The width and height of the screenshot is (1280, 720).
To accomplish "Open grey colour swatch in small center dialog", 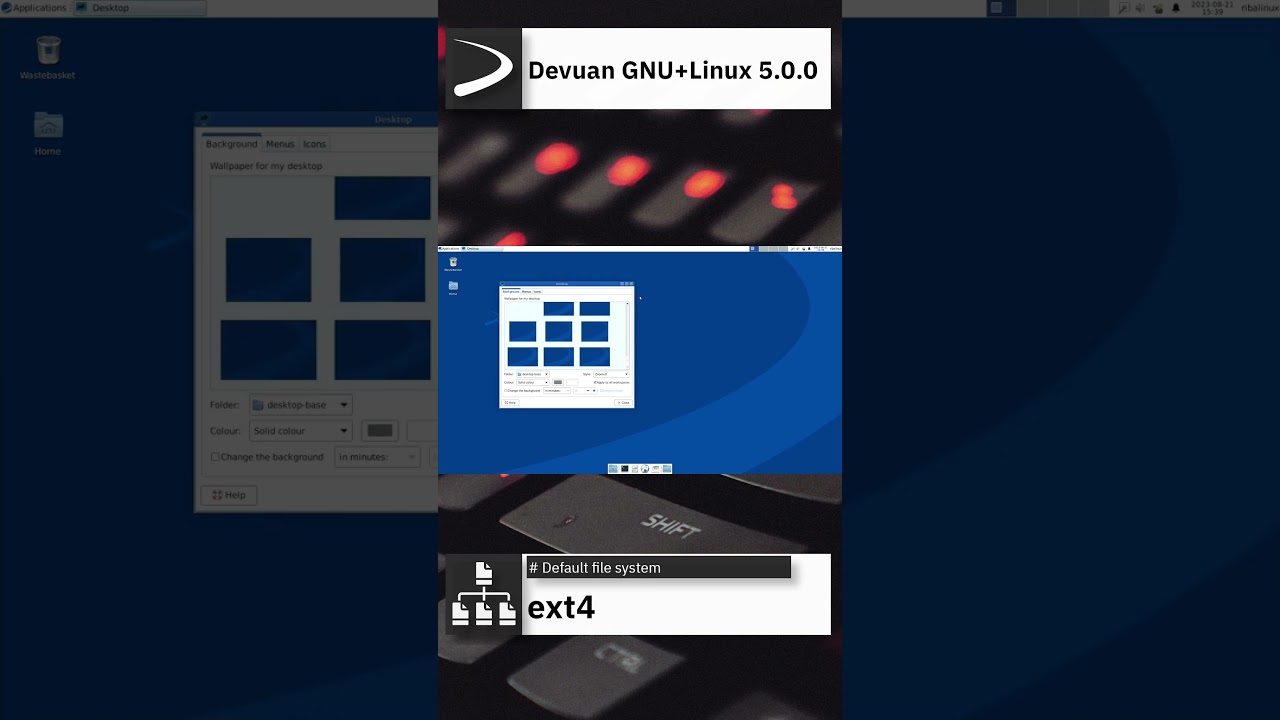I will [558, 382].
